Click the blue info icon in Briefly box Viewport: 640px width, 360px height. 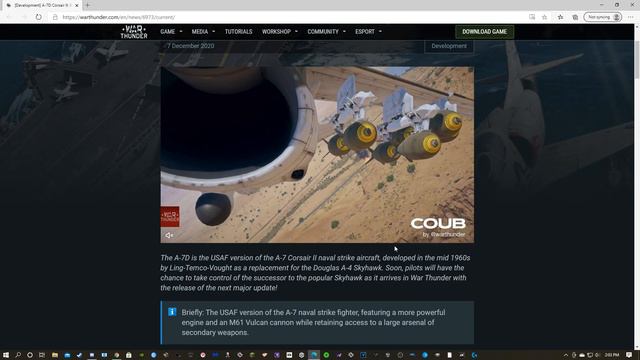(x=172, y=312)
